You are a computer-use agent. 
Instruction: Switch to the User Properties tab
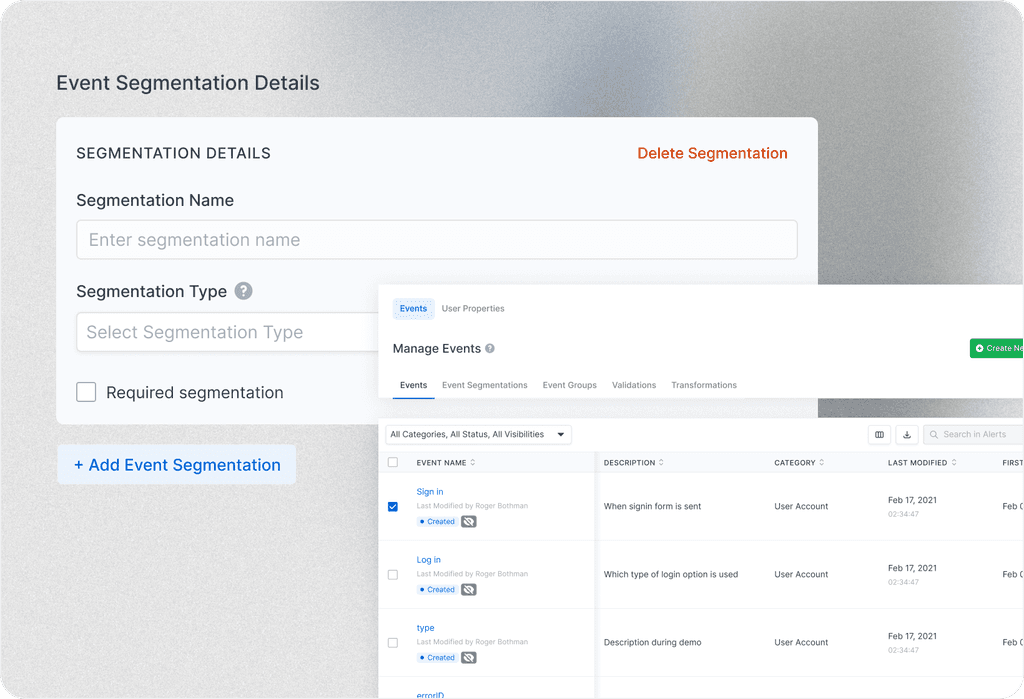[473, 308]
